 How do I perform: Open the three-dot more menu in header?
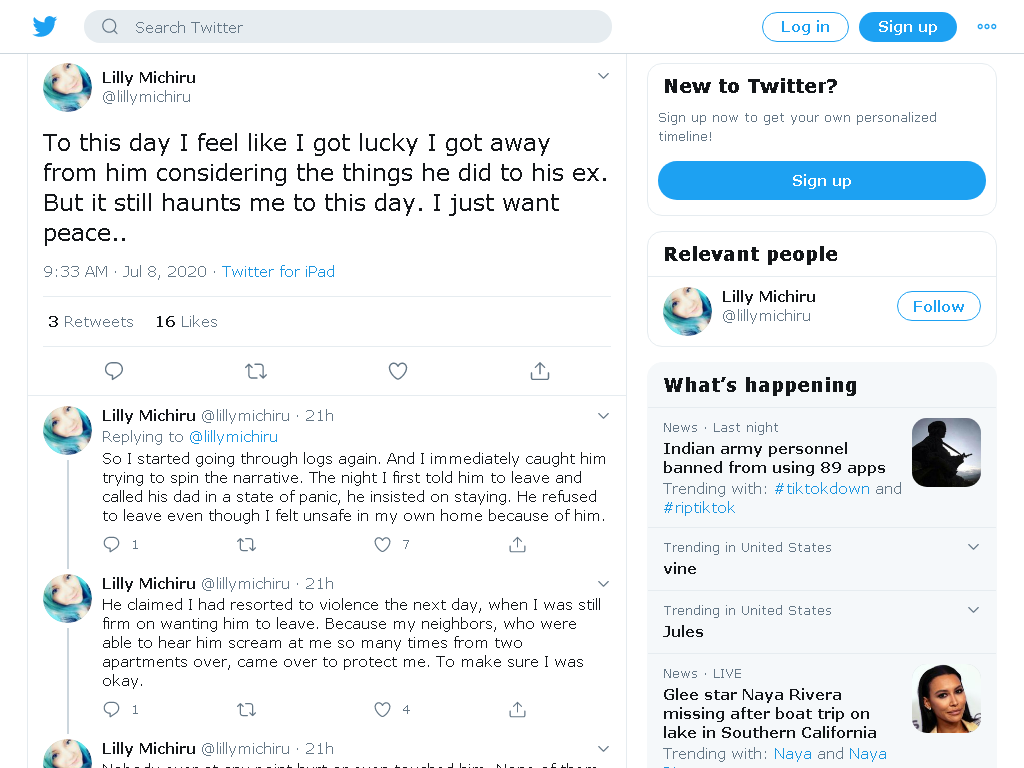[x=986, y=27]
